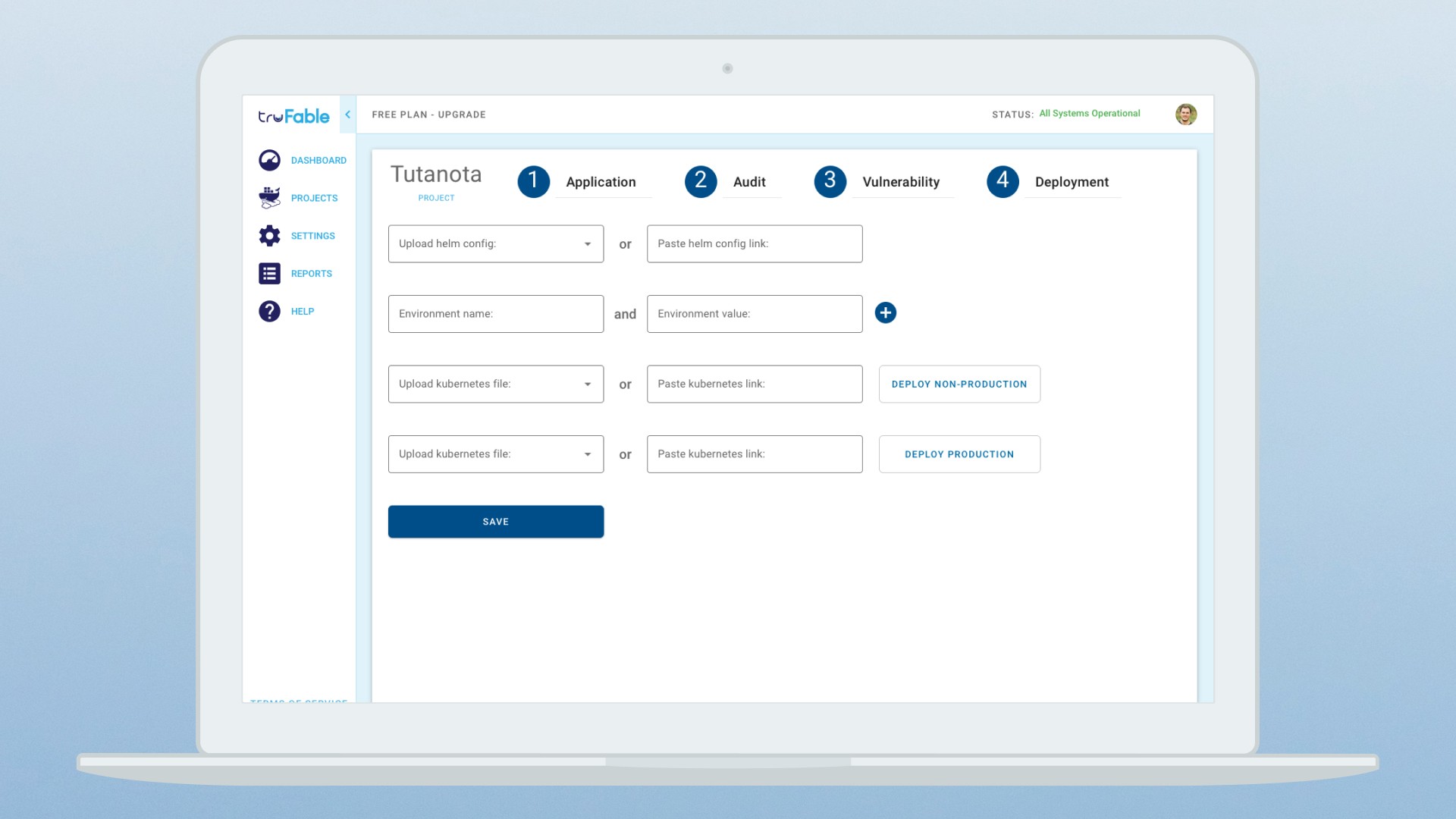The image size is (1456, 819).
Task: Click the Projects whale icon
Action: pyautogui.click(x=269, y=198)
